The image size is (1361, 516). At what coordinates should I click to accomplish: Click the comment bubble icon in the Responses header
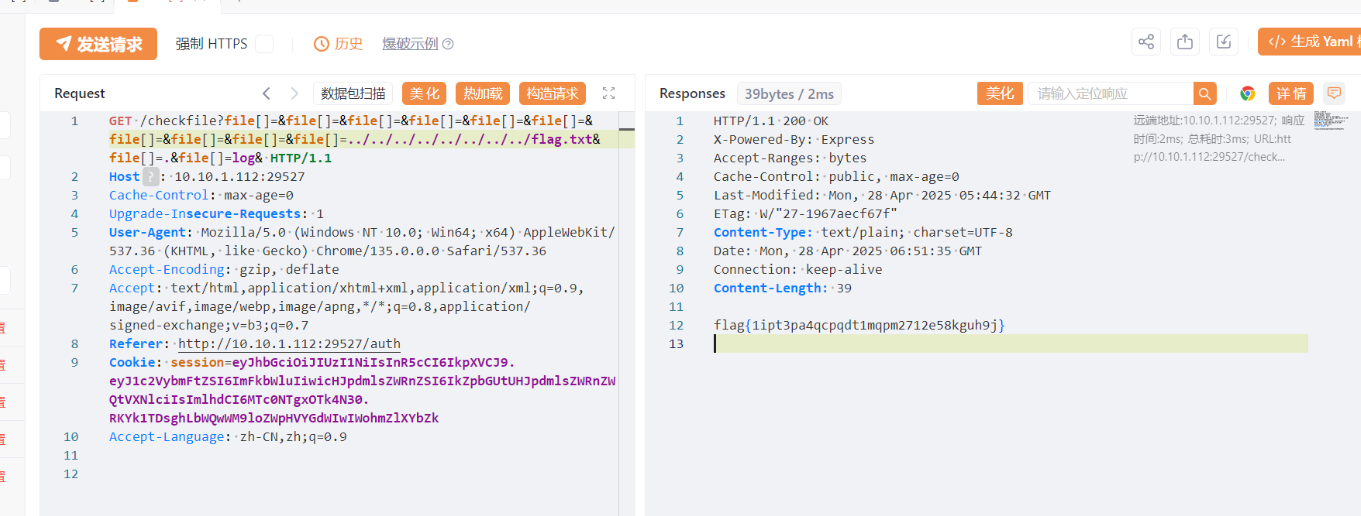click(x=1334, y=93)
